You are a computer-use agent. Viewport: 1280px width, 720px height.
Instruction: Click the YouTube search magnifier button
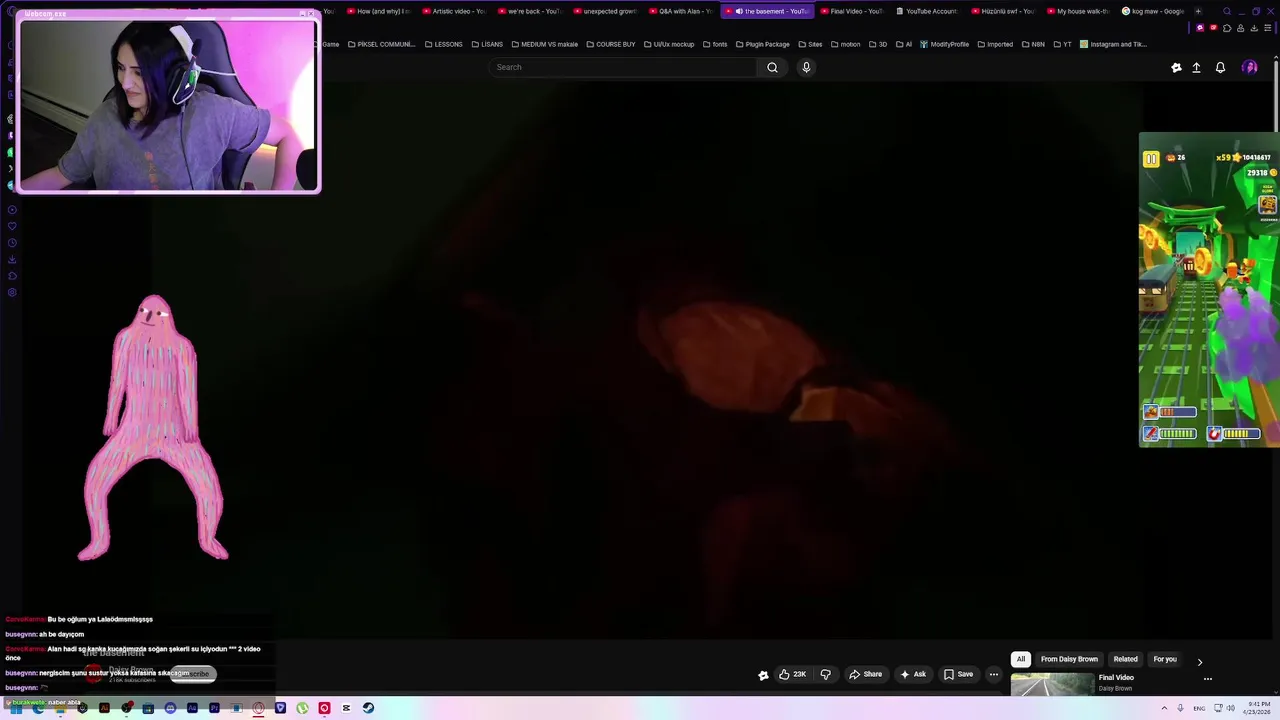(772, 67)
